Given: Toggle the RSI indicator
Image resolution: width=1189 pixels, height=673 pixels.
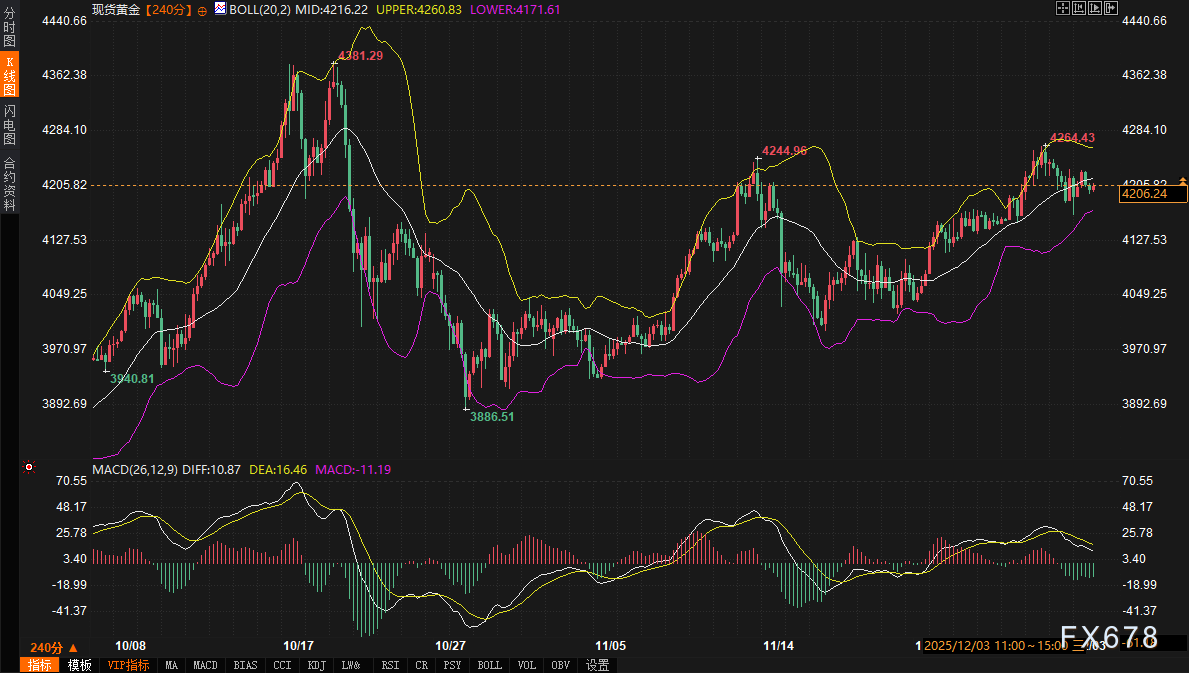Looking at the screenshot, I should coord(390,665).
